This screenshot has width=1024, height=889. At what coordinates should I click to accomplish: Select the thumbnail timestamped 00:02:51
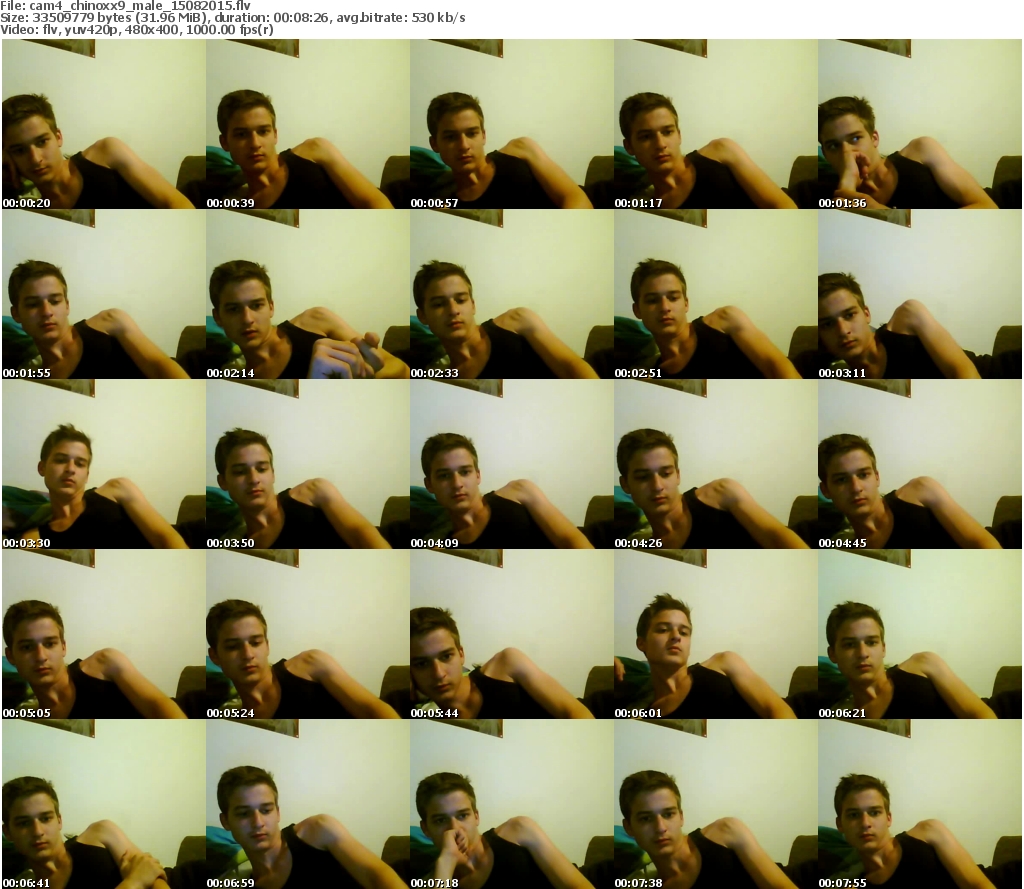(716, 294)
